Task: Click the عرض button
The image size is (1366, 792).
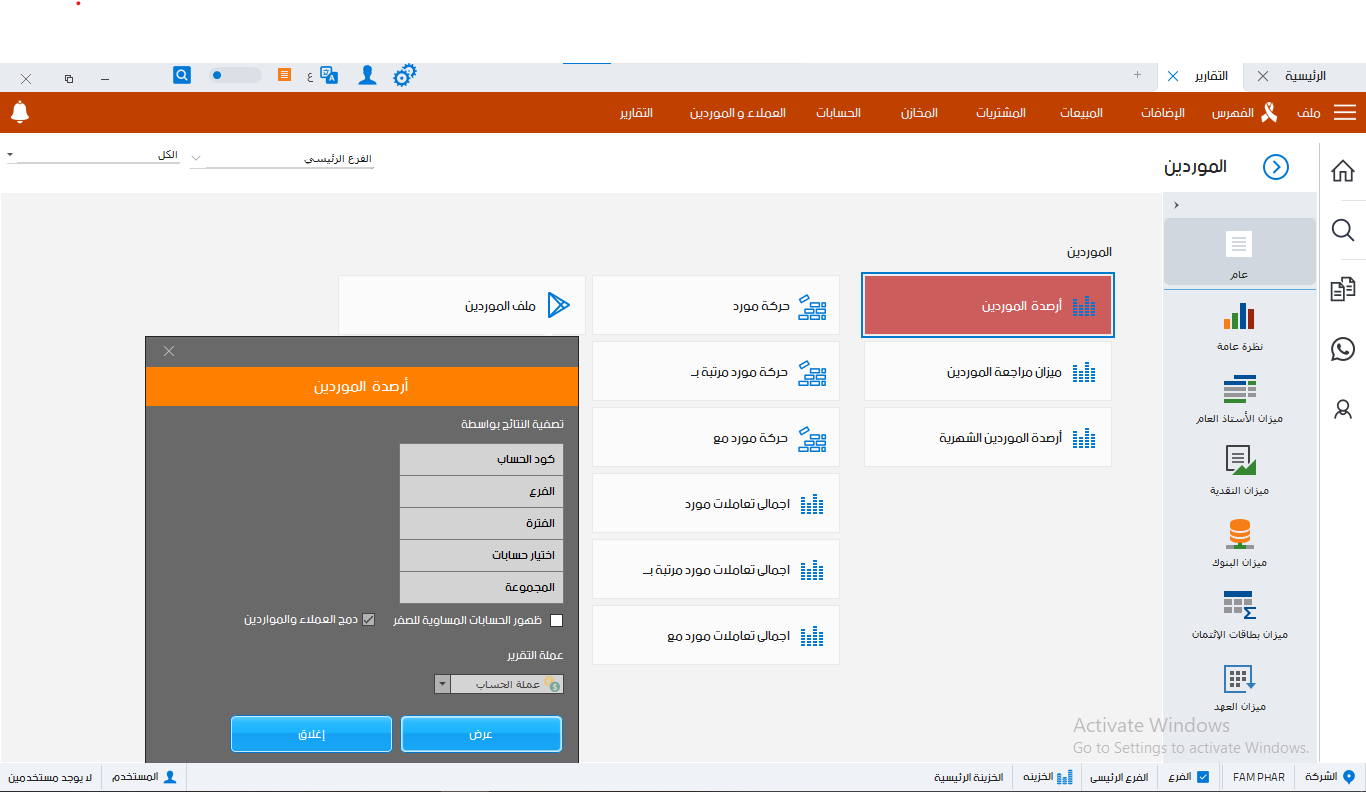Action: pyautogui.click(x=481, y=734)
